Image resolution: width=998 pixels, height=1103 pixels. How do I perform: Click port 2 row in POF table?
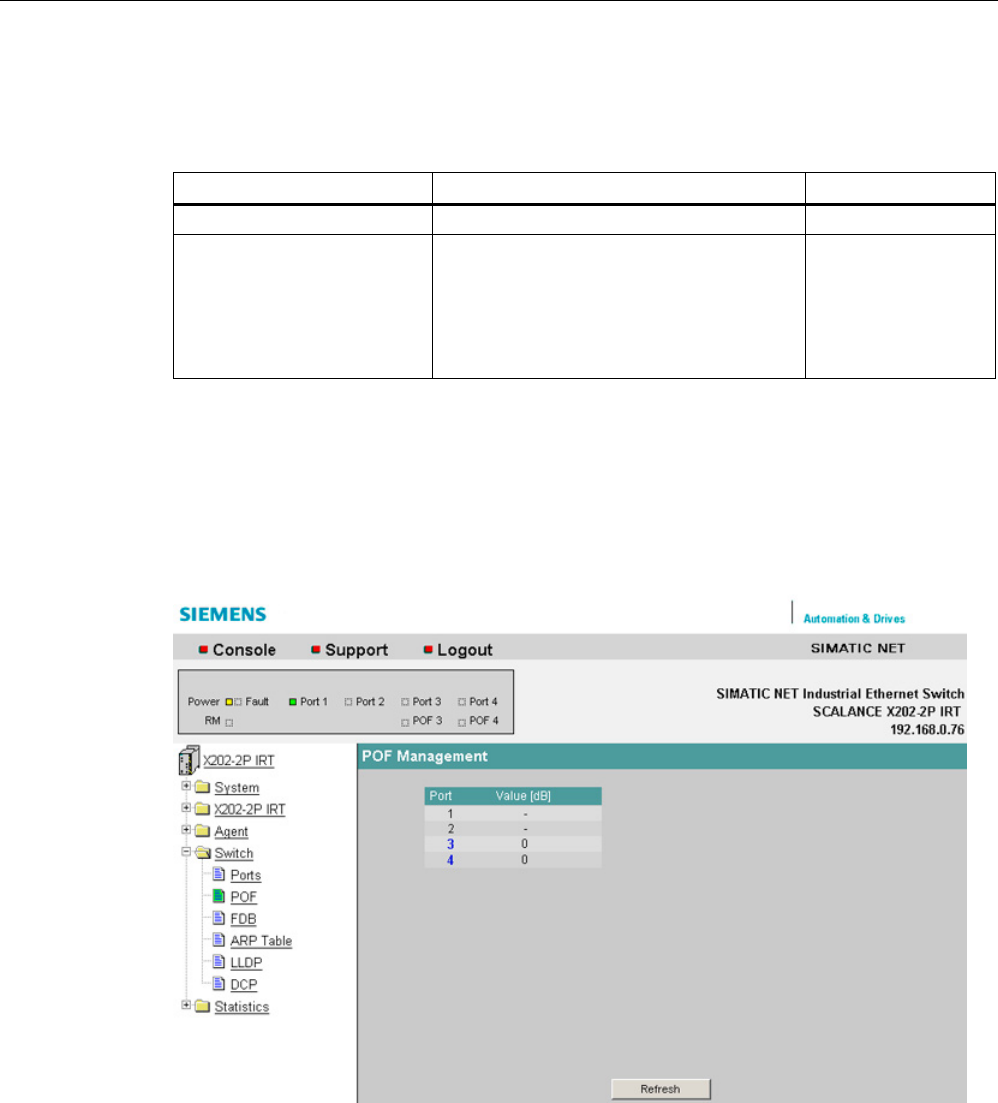[x=513, y=829]
